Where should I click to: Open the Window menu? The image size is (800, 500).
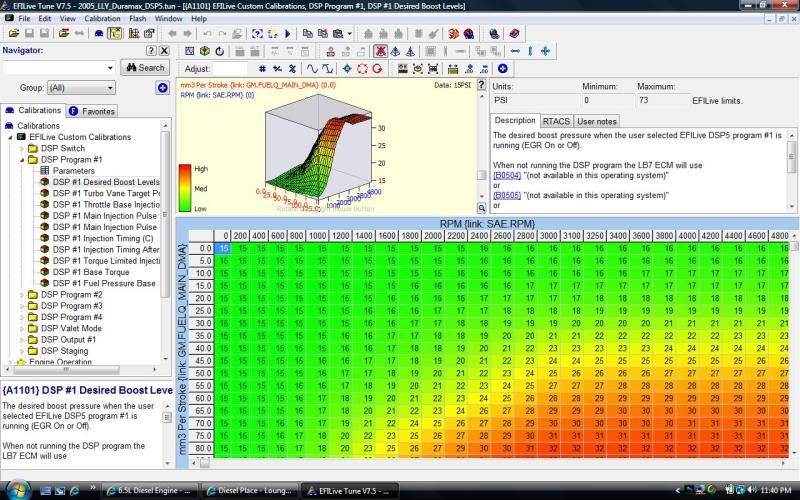tap(168, 19)
